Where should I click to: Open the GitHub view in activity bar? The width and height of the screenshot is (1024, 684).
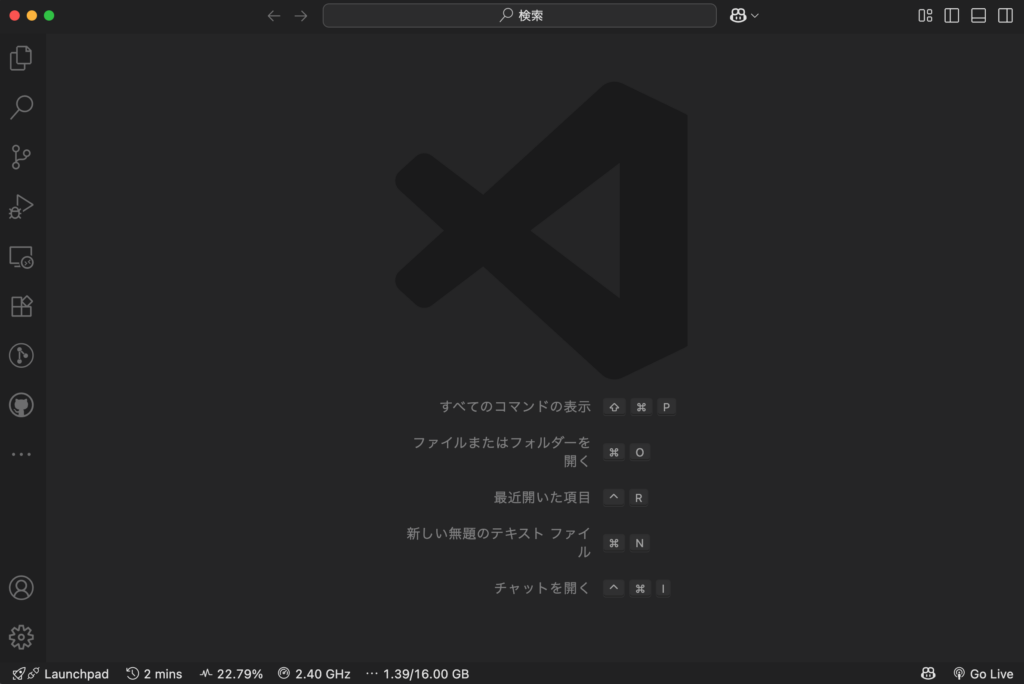[x=21, y=405]
